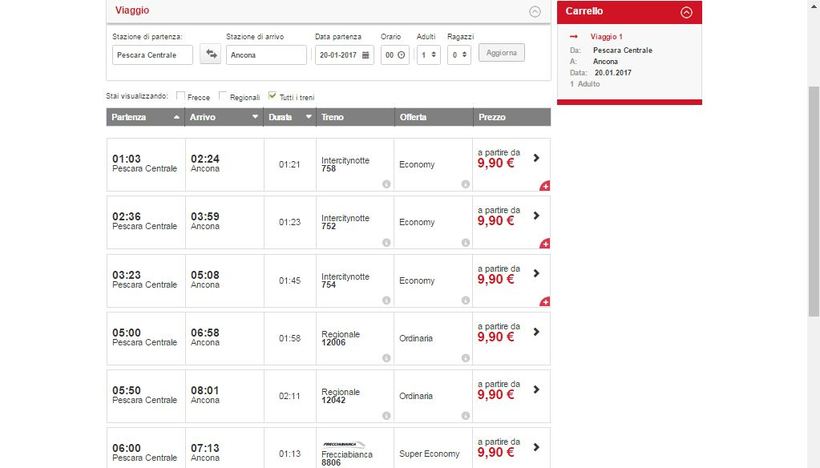Collapse the Viaggio search panel
The width and height of the screenshot is (820, 468).
(535, 12)
